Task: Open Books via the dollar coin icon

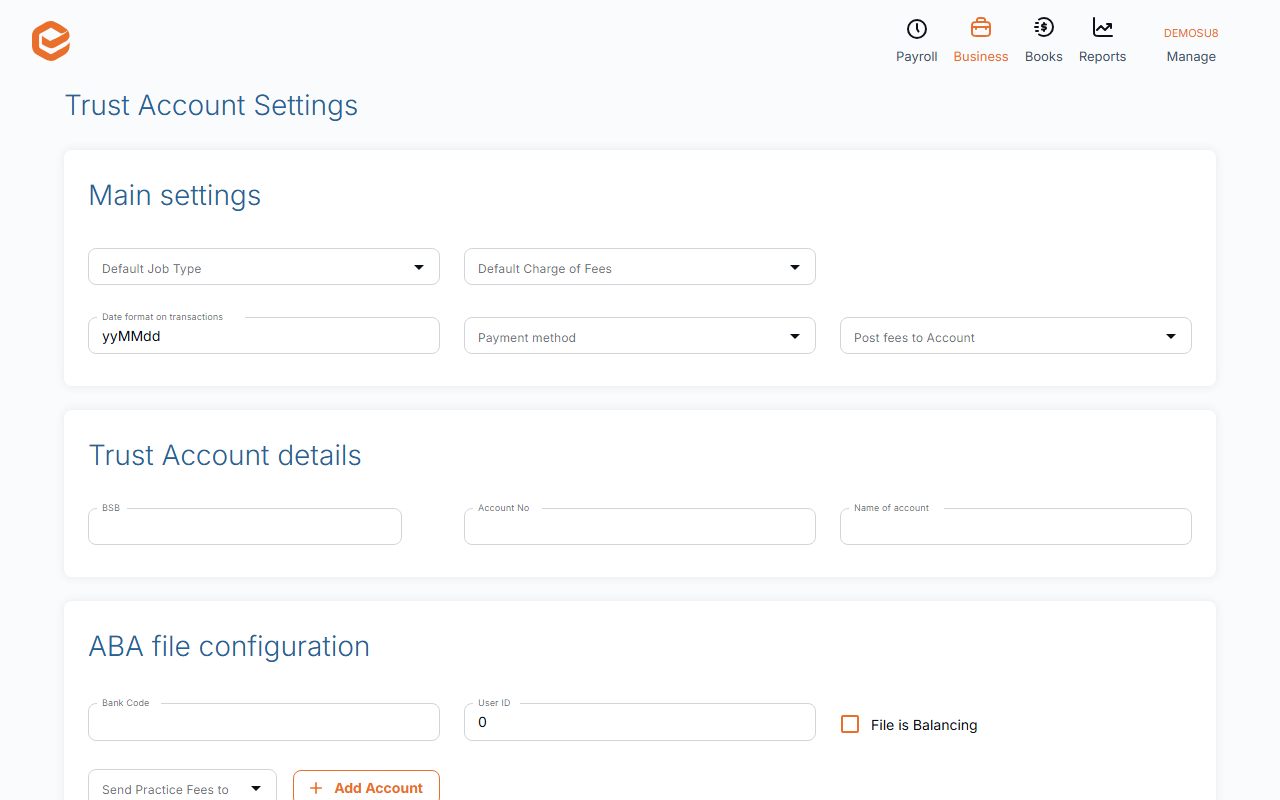Action: pos(1044,28)
